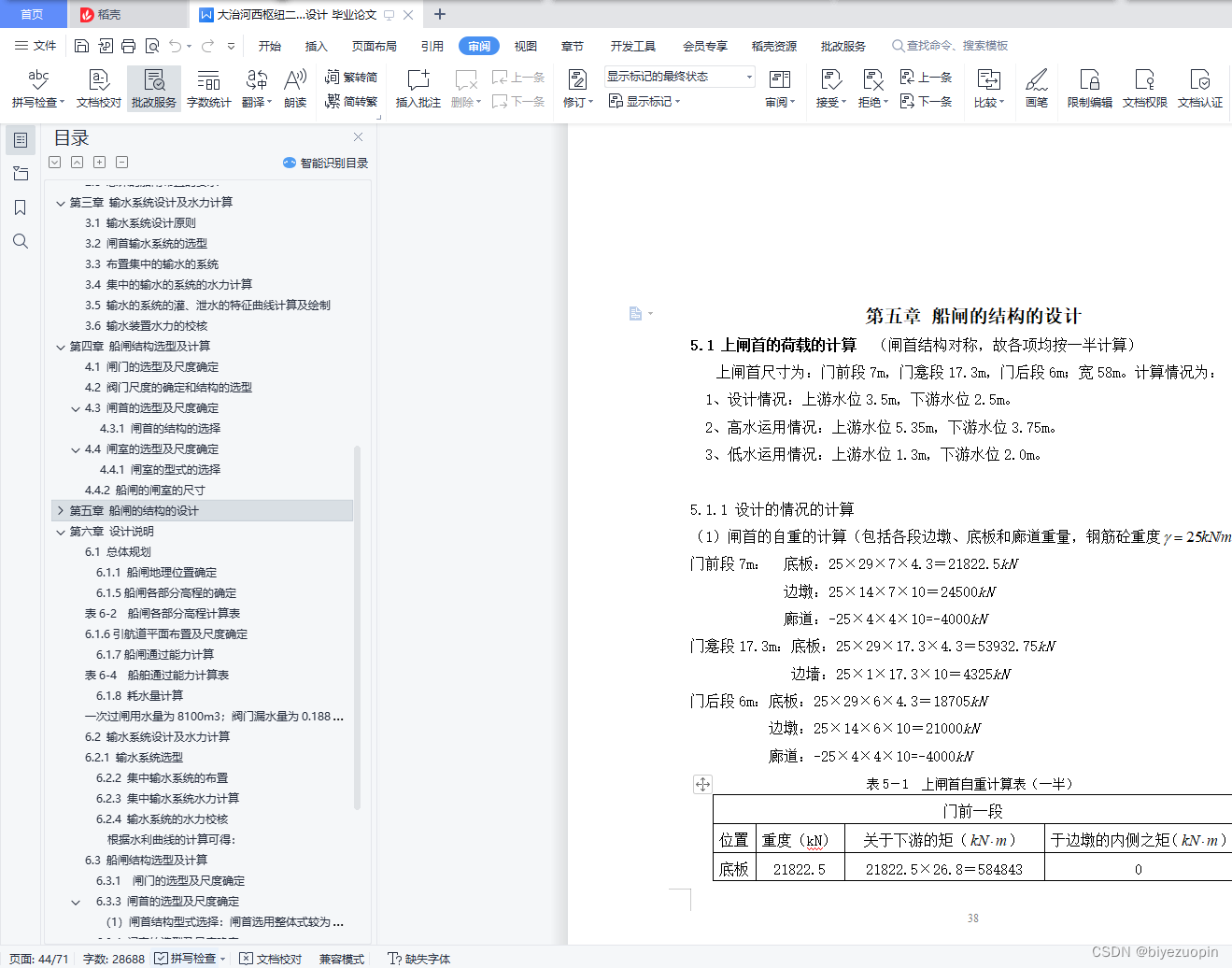Open Document Permissions (文档权限)

[x=1145, y=89]
